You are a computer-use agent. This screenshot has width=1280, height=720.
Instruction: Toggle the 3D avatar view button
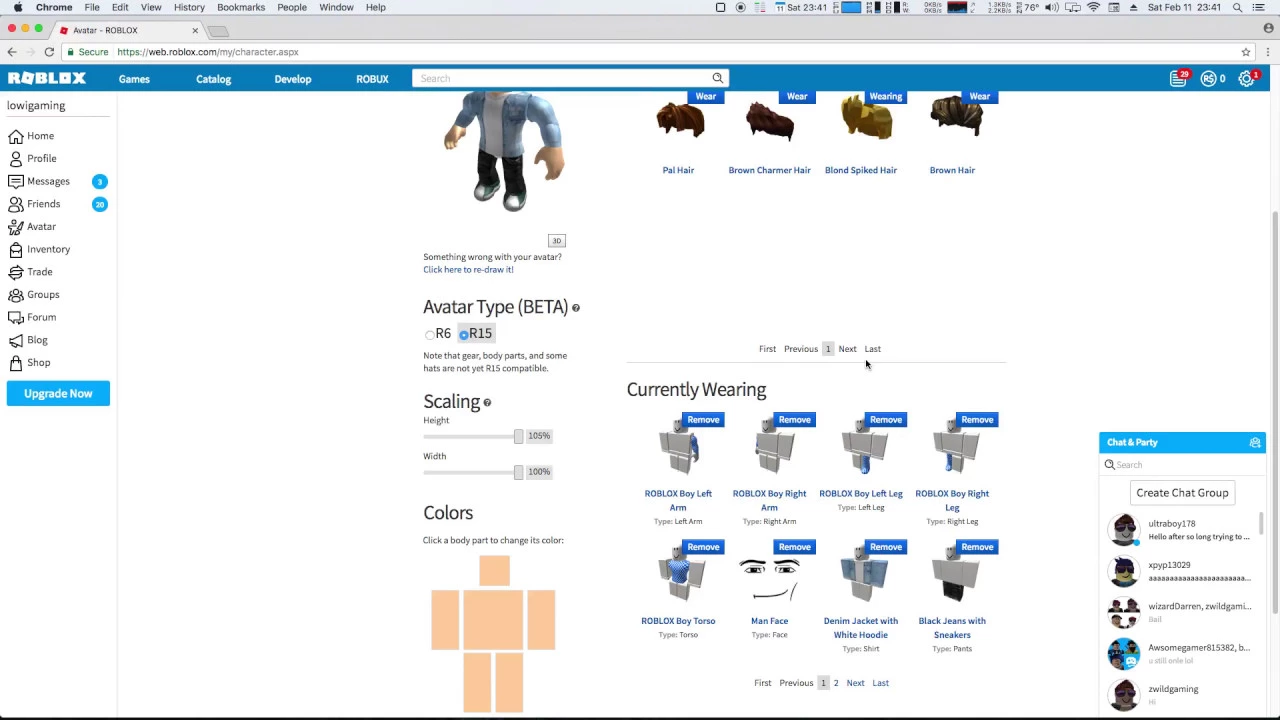click(557, 241)
